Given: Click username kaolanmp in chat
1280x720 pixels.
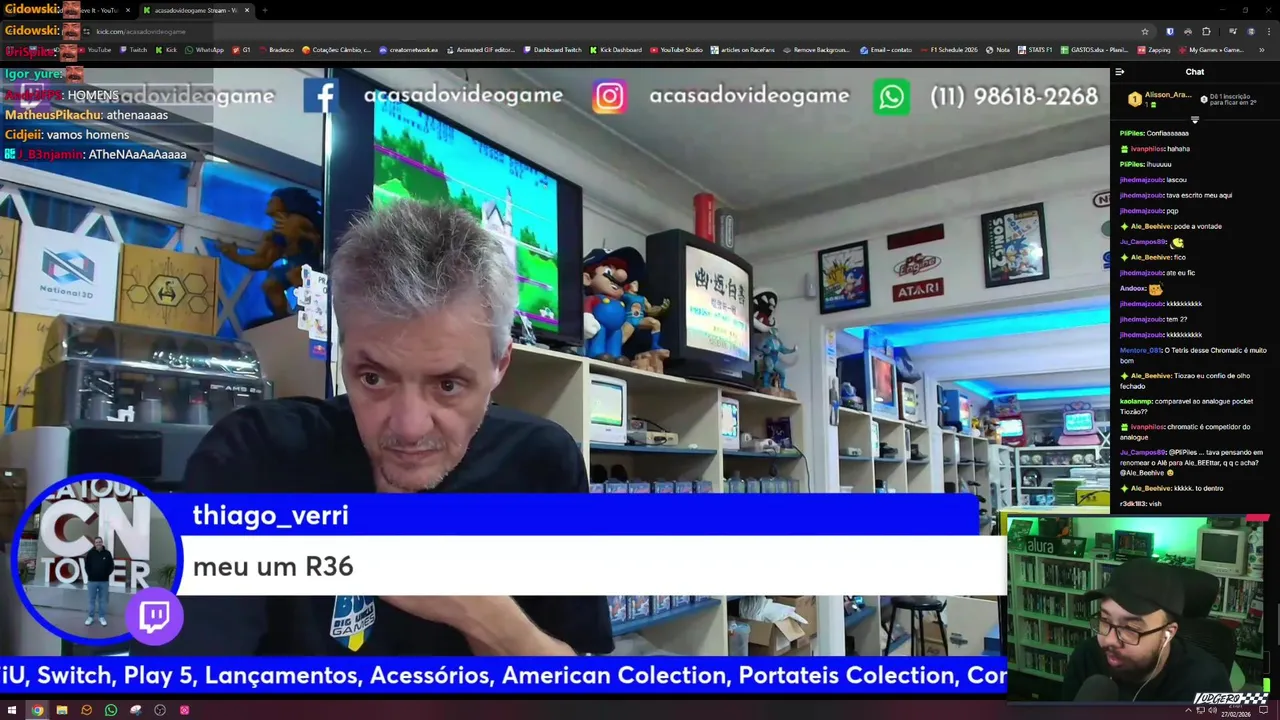Looking at the screenshot, I should click(1136, 401).
